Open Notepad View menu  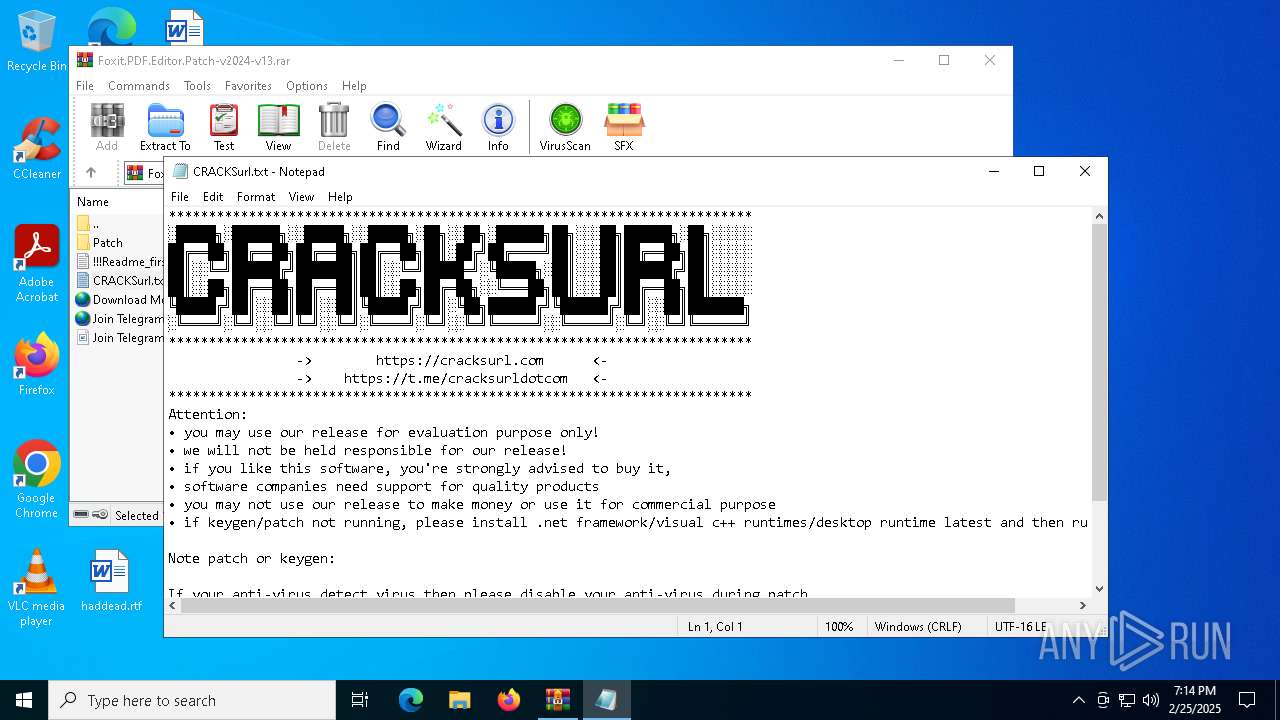[301, 197]
